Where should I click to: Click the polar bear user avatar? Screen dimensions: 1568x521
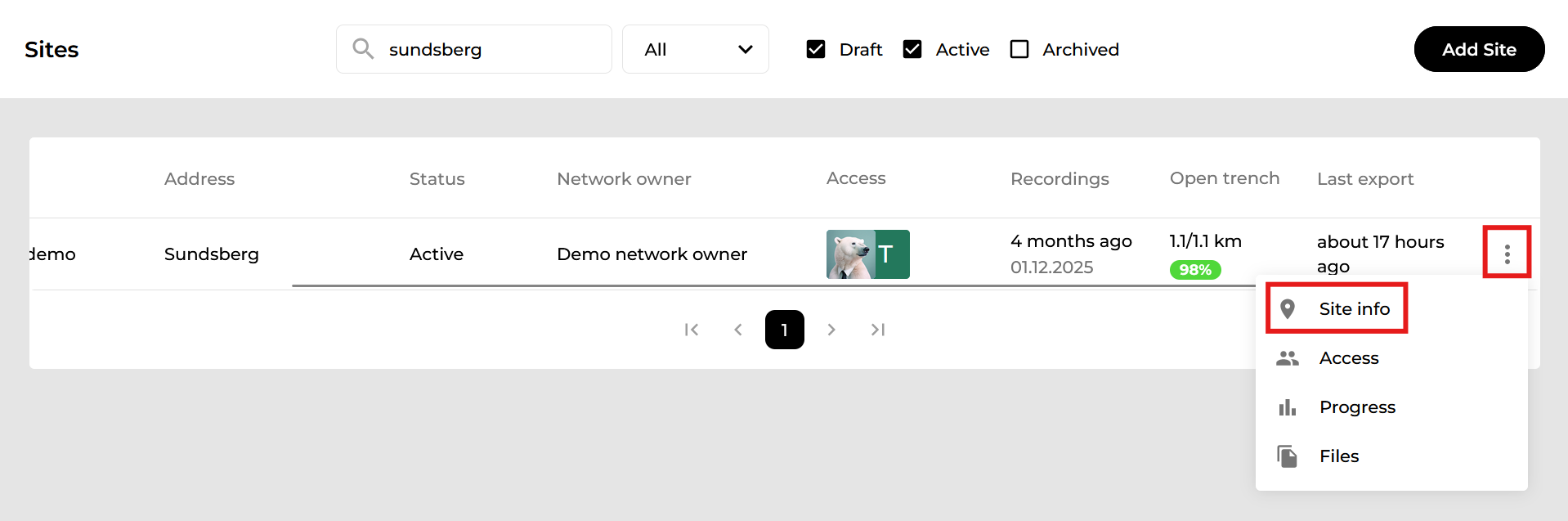point(850,254)
